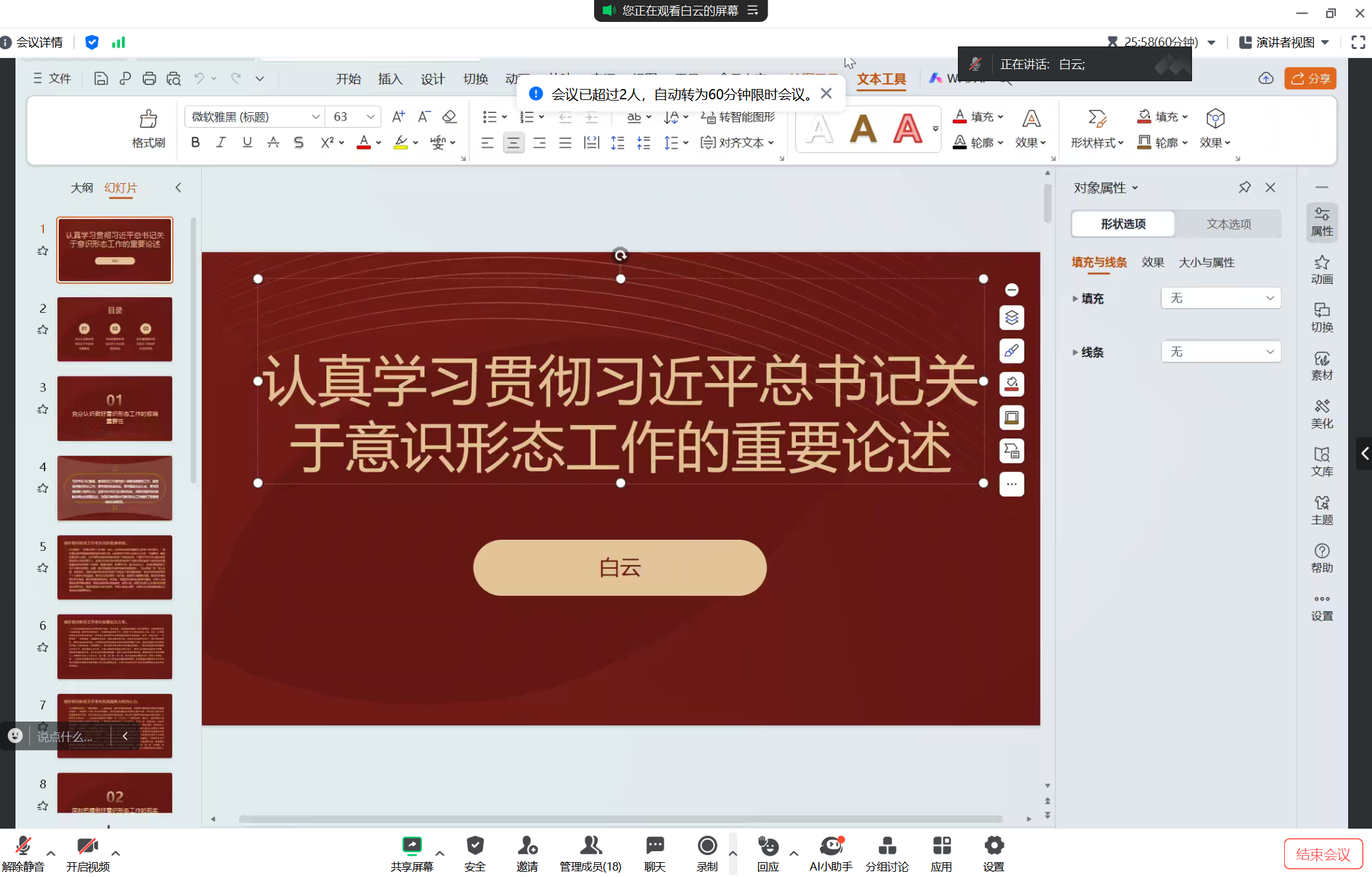This screenshot has height=877, width=1372.
Task: Start recording with the 录制 icon
Action: click(x=706, y=845)
